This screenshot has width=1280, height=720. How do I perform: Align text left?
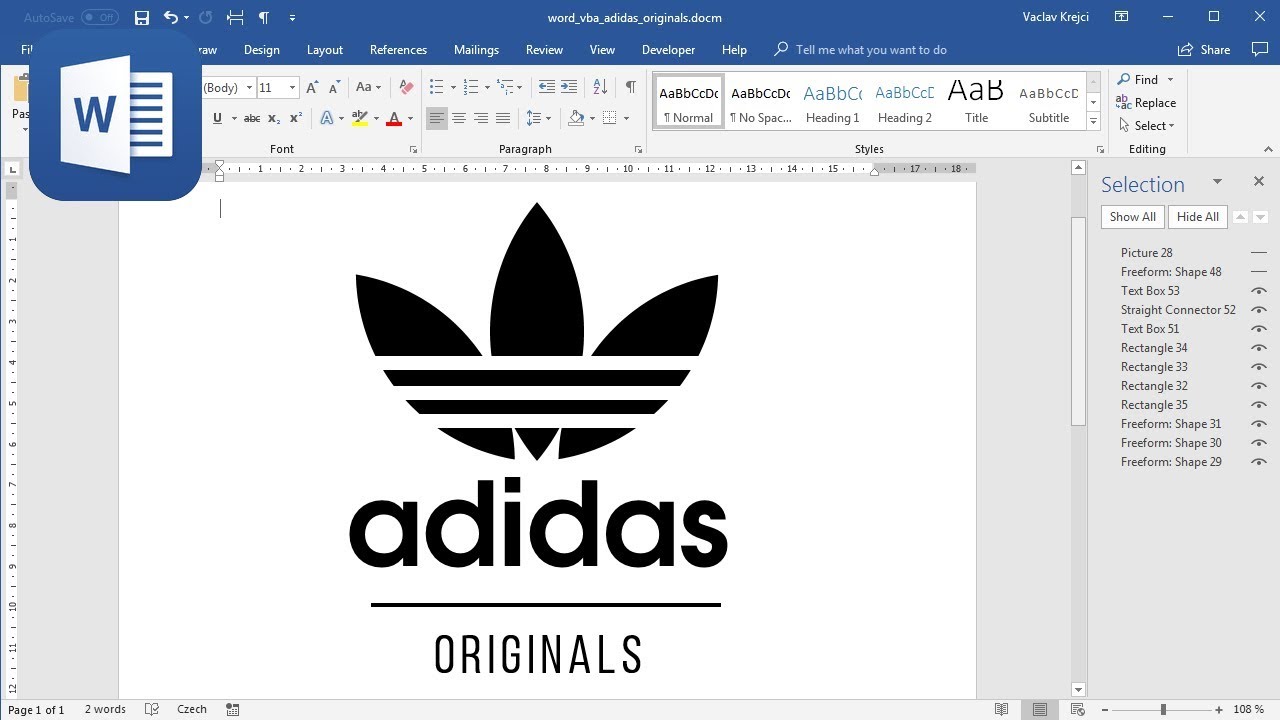point(437,118)
